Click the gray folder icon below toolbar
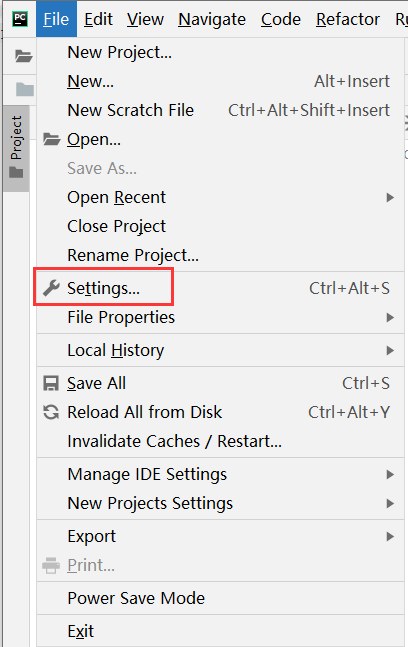 click(25, 89)
